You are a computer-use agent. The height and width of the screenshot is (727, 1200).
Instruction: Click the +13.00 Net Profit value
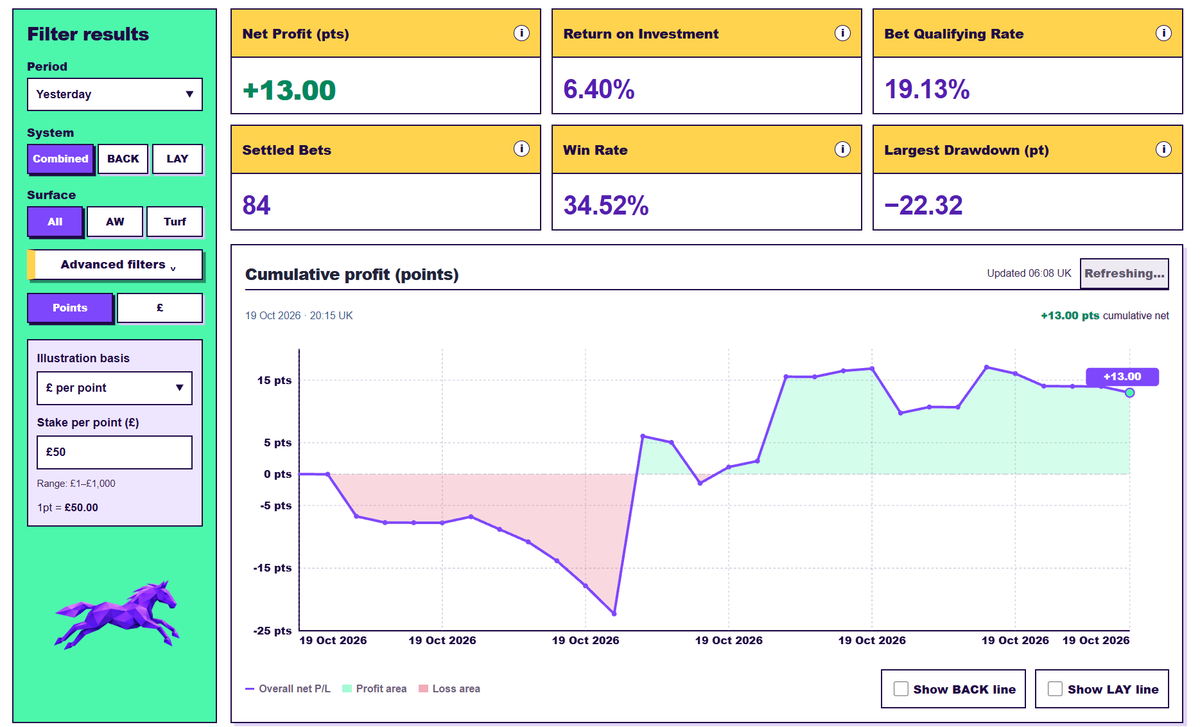tap(289, 90)
